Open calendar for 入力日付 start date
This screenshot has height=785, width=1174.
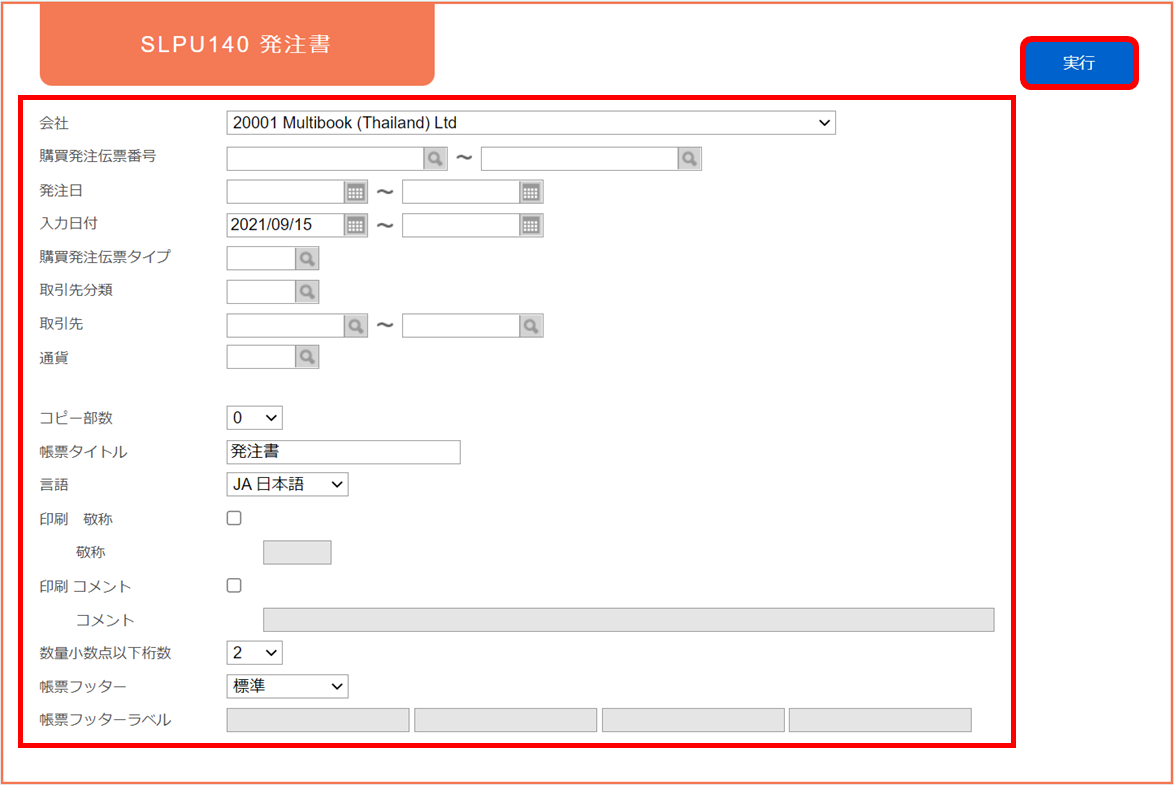pos(356,225)
